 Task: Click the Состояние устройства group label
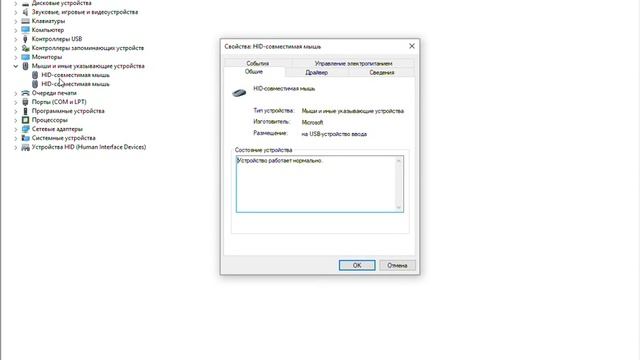pos(264,150)
